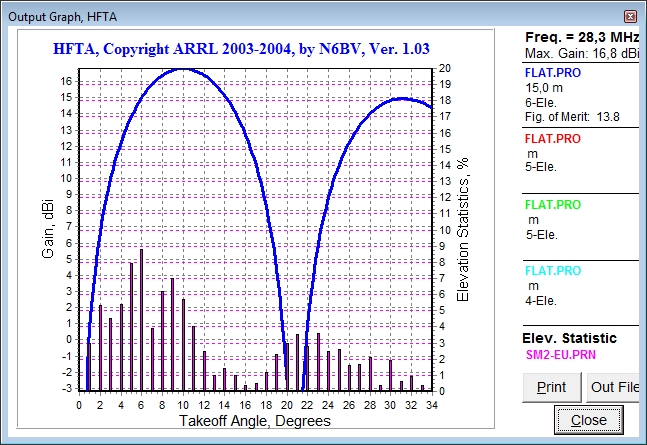Screen dimensions: 647x445
Task: Click the tallest elevation bar at 6 degrees
Action: (141, 320)
